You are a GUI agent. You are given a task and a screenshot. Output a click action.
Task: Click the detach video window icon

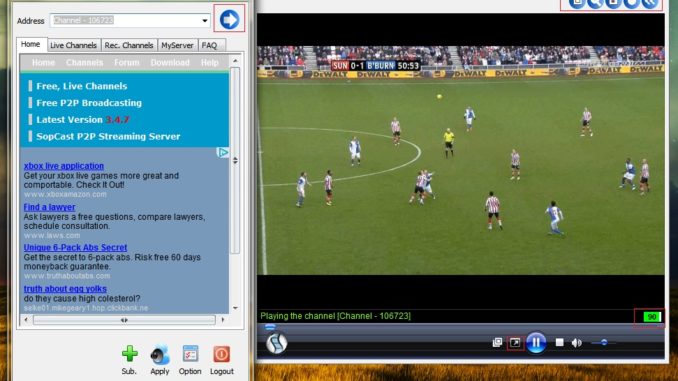497,343
